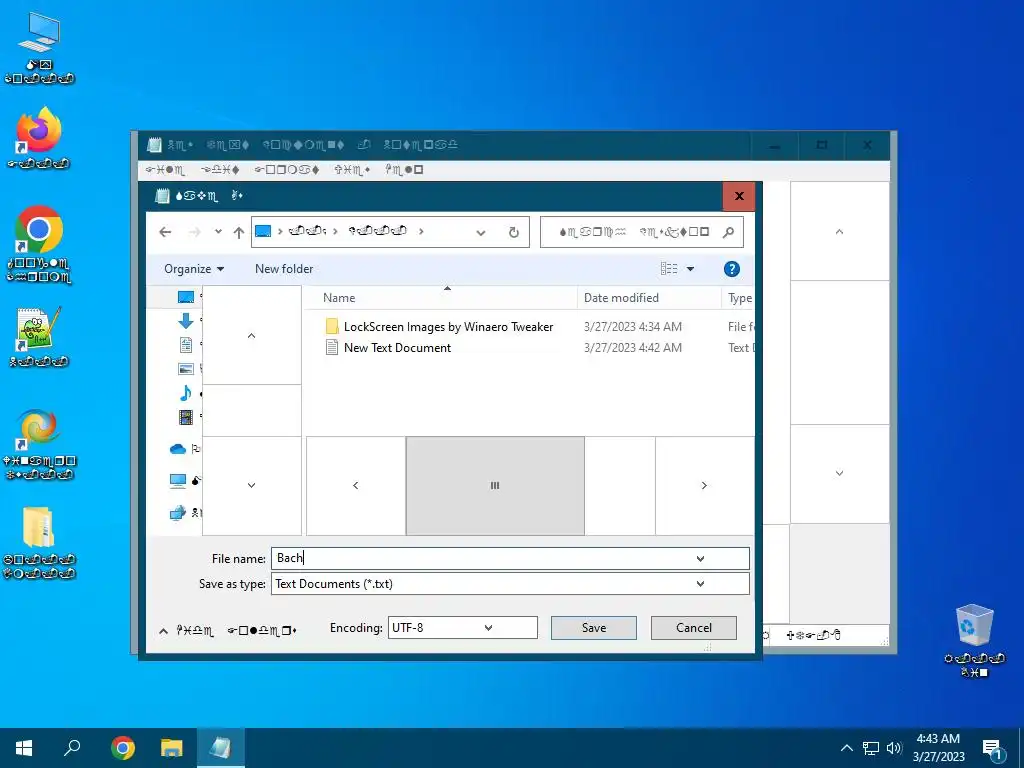Screen dimensions: 1024x768
Task: Open the Winaero Tweaker swirl desktop shortcut
Action: (39, 429)
